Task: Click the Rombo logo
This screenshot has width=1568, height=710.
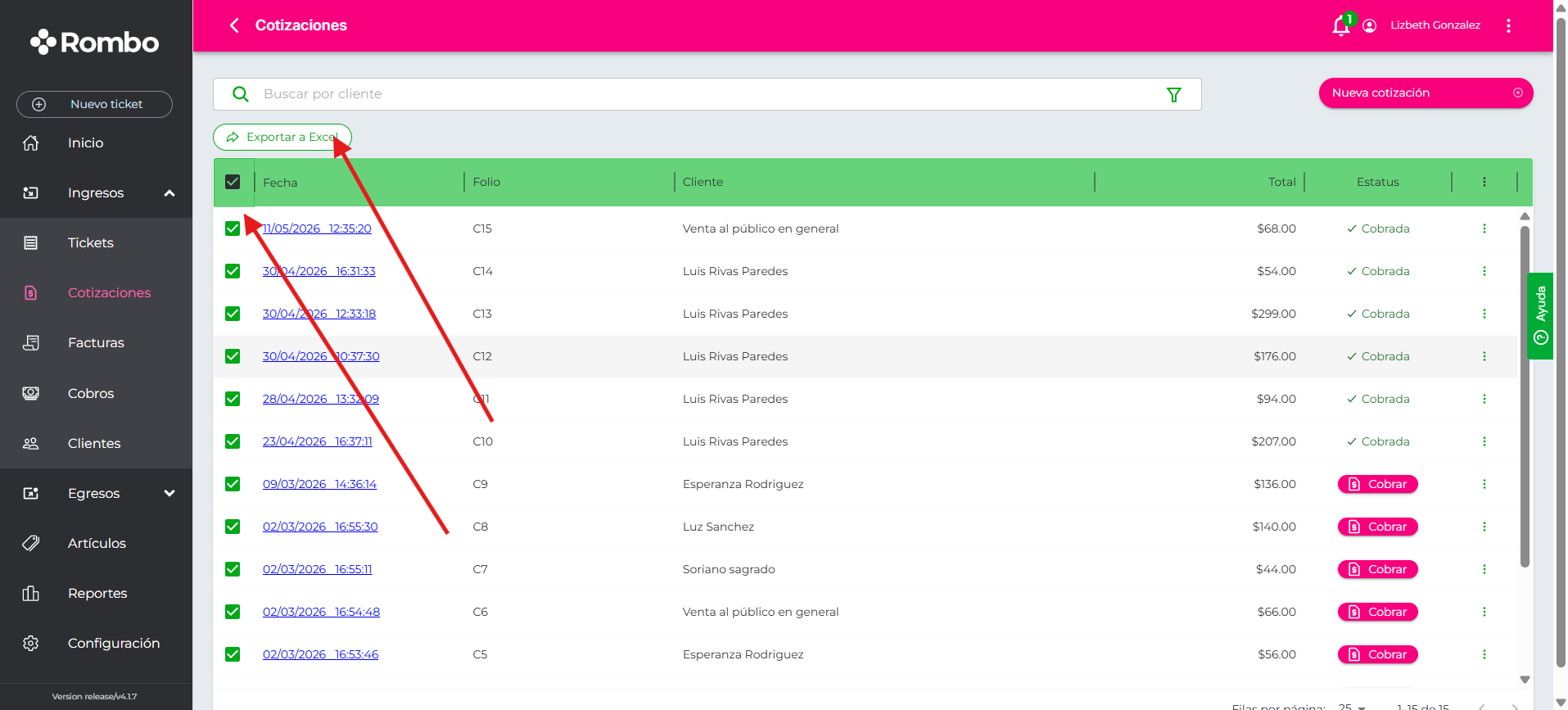Action: click(x=95, y=42)
